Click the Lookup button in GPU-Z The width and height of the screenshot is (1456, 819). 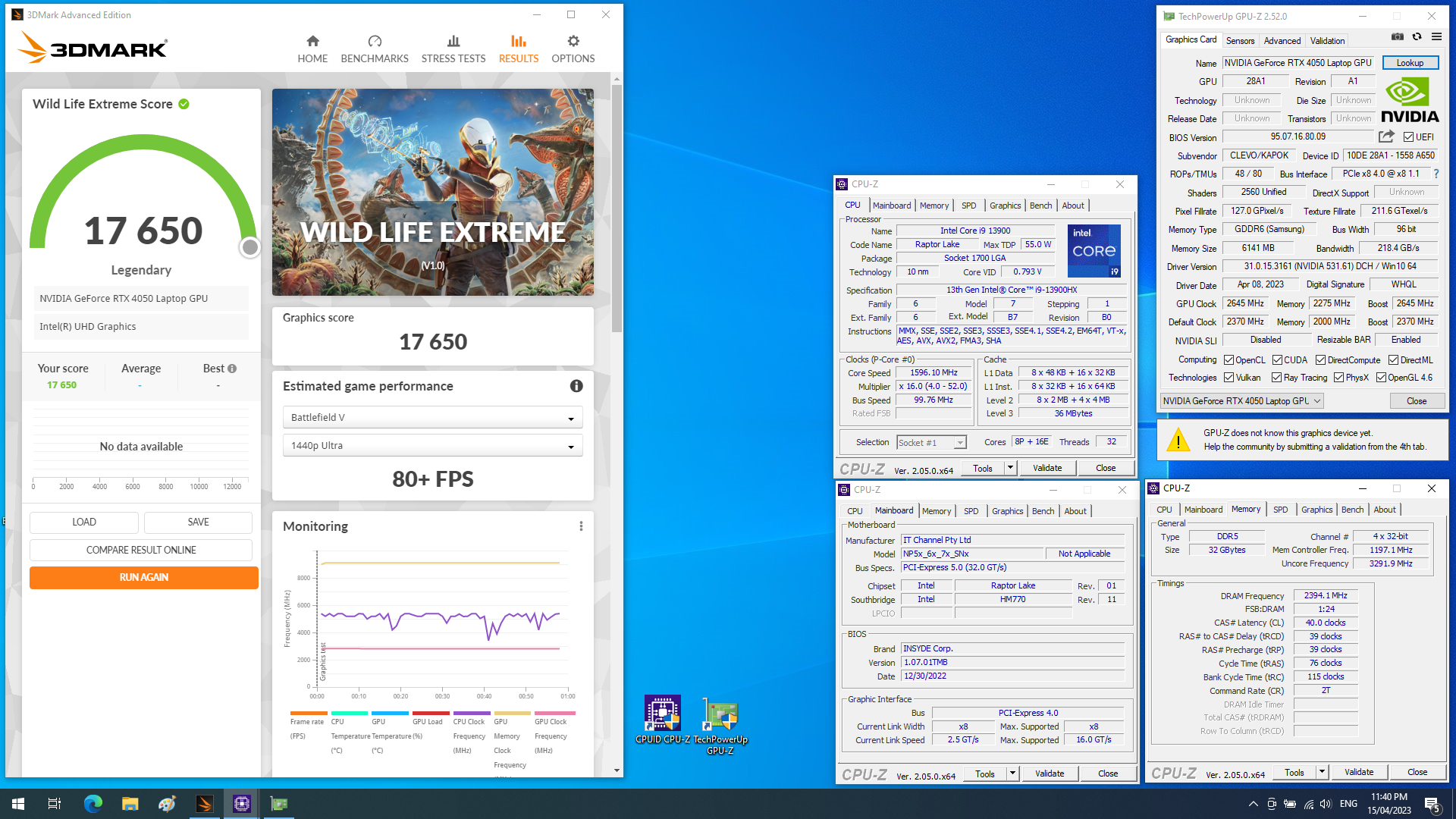pyautogui.click(x=1410, y=63)
